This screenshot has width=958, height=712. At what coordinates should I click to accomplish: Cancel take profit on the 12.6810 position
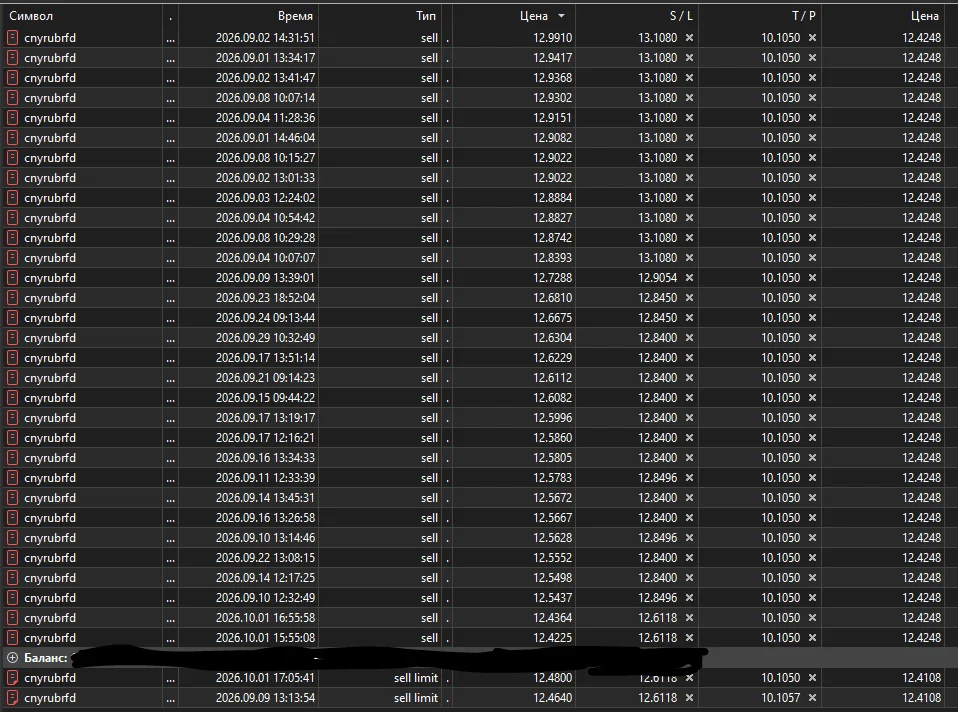pos(813,298)
